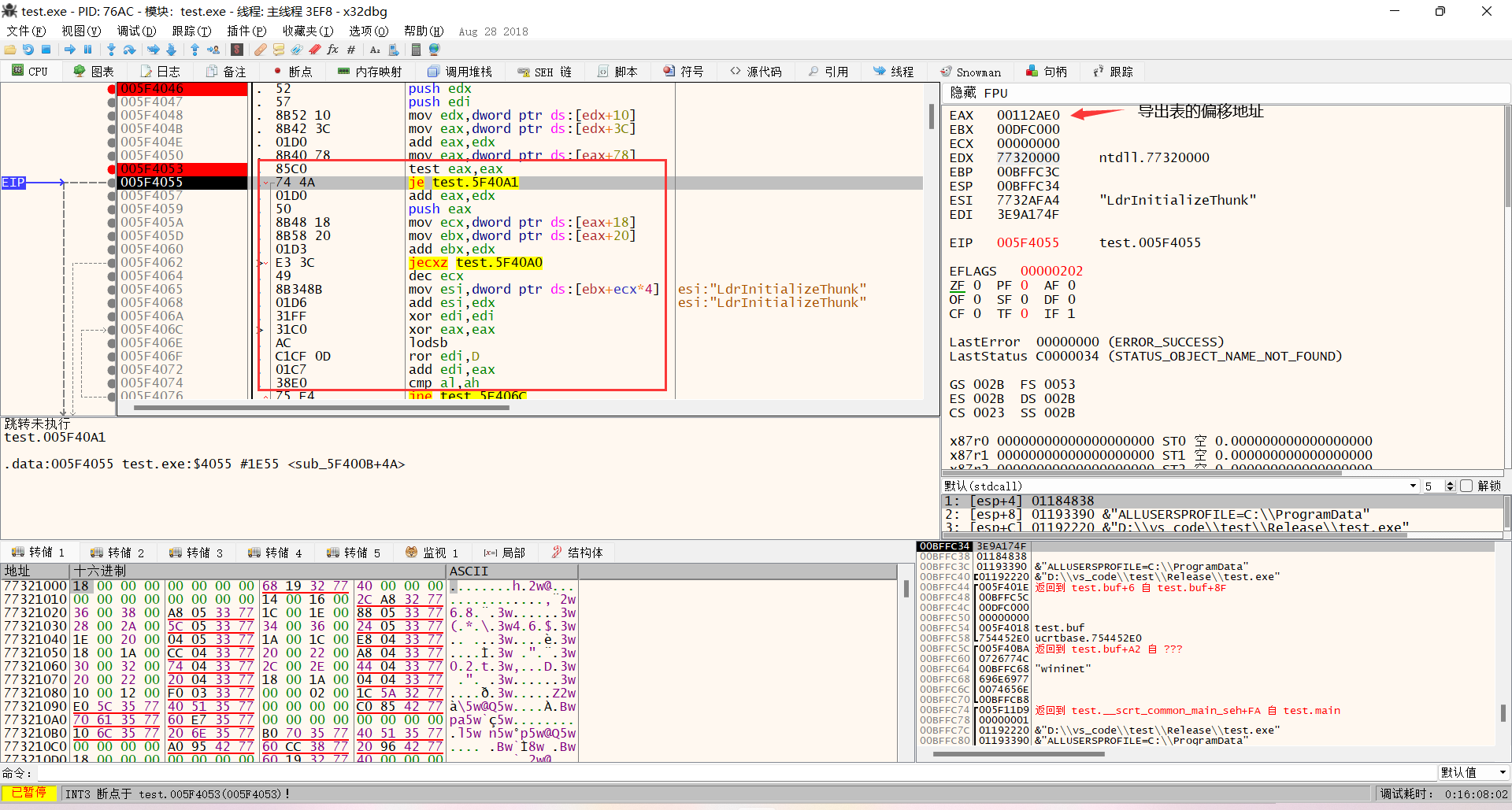This screenshot has width=1512, height=810.
Task: Click the Trace over toolbar icon
Action: tap(171, 50)
